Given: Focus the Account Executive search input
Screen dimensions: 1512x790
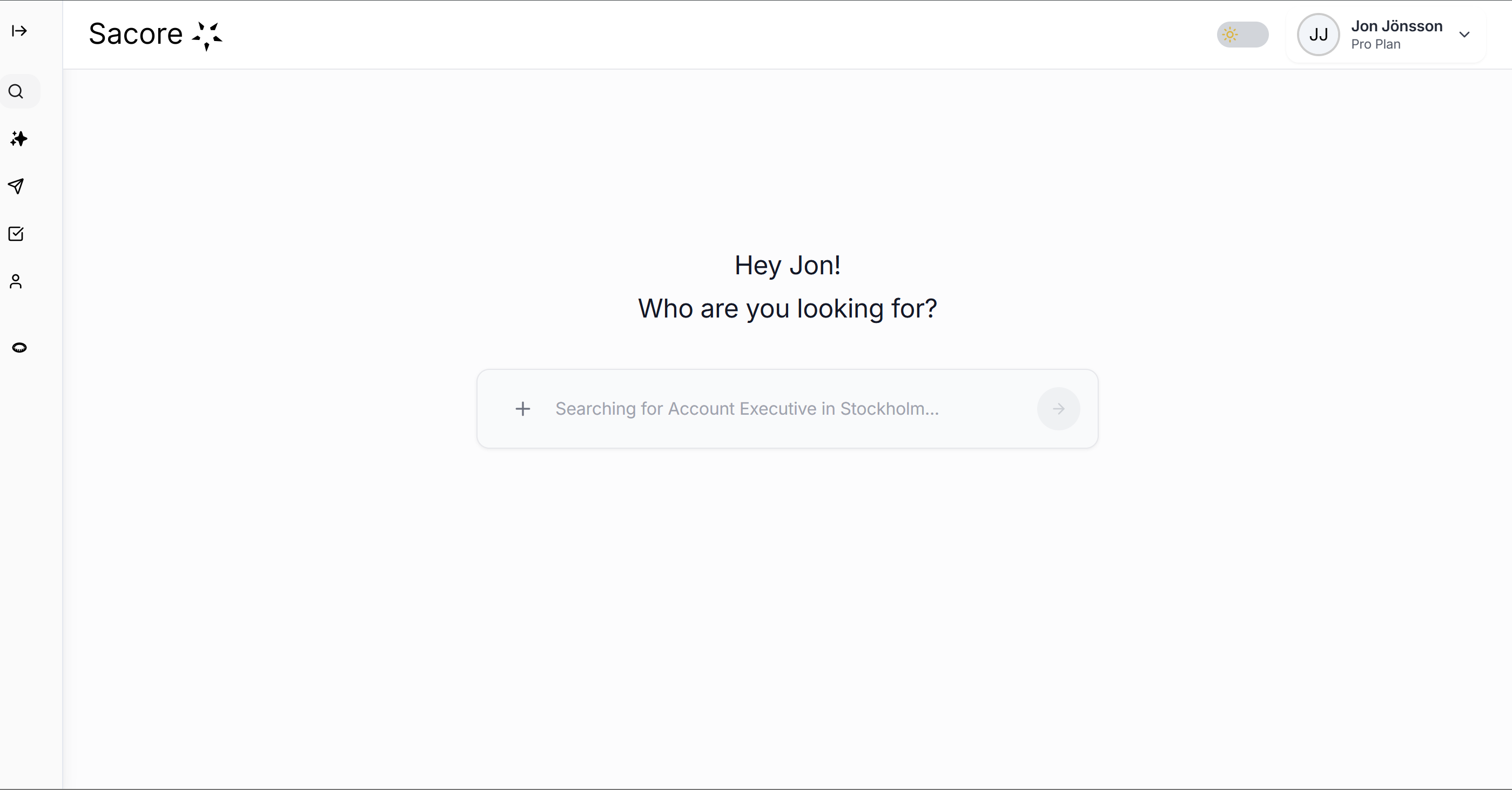Looking at the screenshot, I should (x=747, y=409).
